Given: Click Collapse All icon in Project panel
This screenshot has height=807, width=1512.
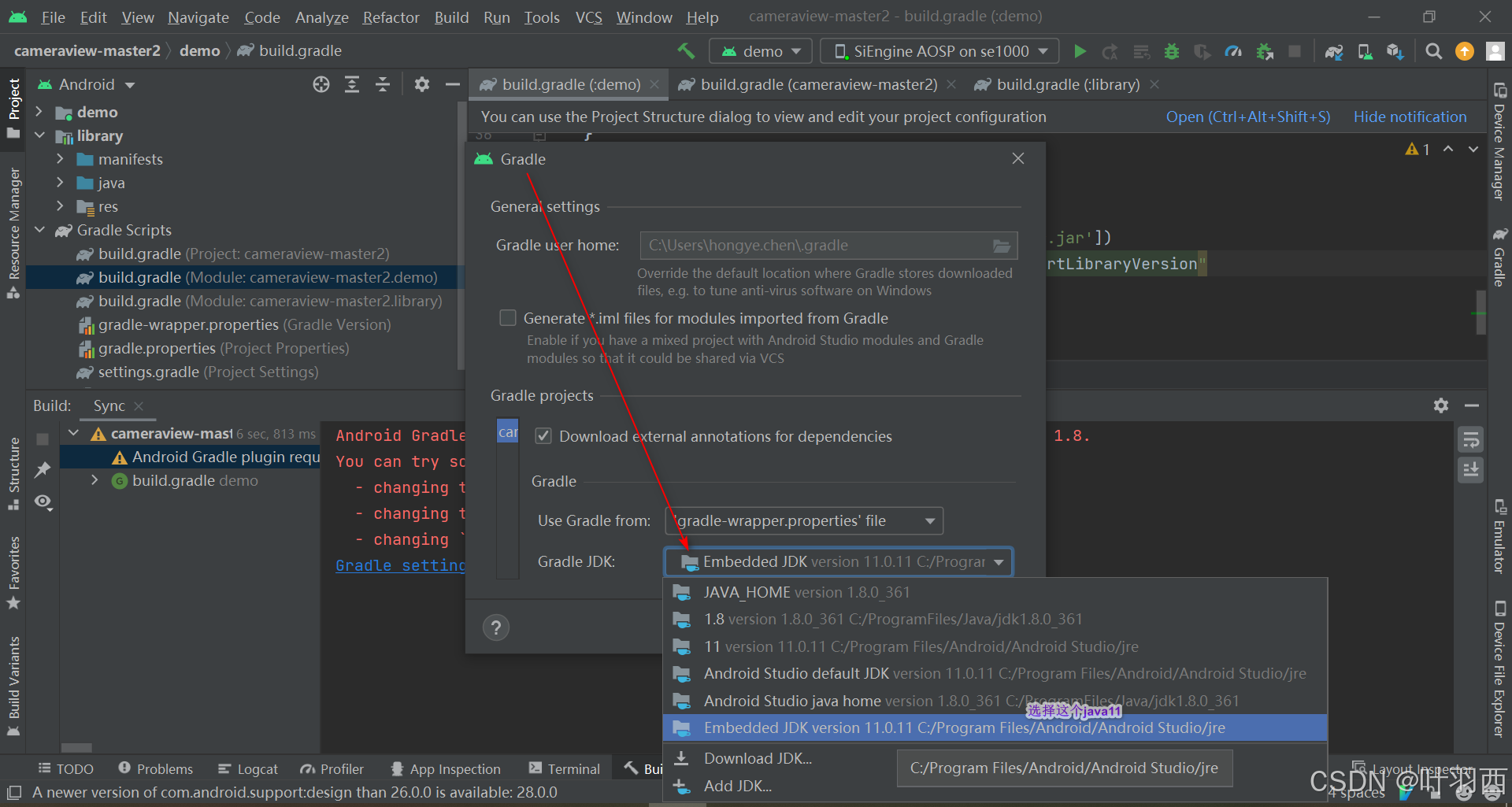Looking at the screenshot, I should [x=383, y=84].
